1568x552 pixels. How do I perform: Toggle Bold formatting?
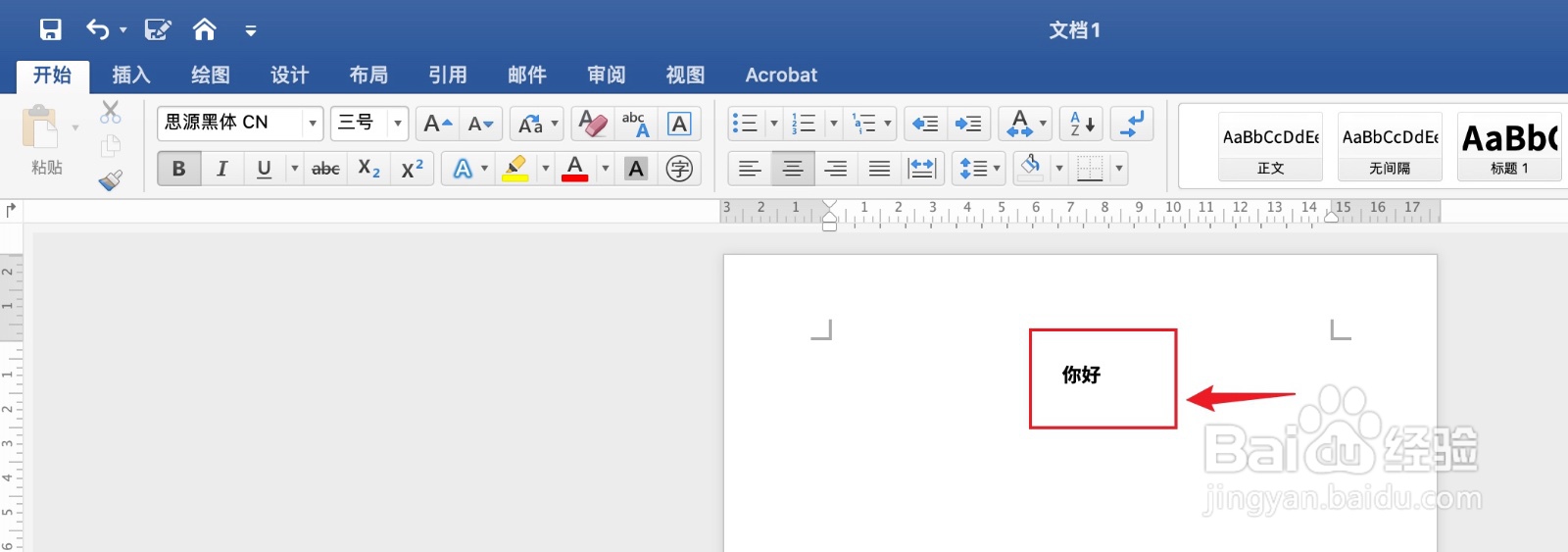179,169
